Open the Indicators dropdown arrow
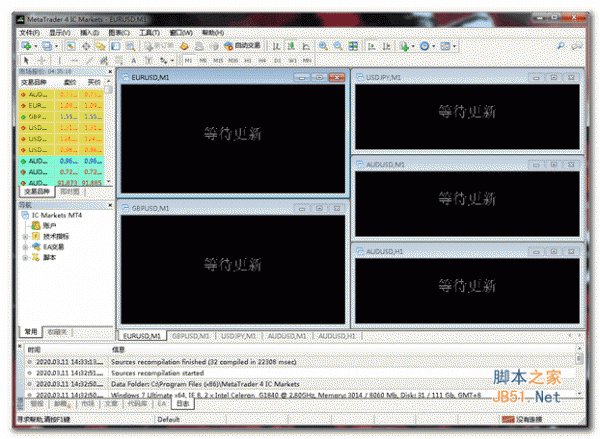 [x=413, y=46]
